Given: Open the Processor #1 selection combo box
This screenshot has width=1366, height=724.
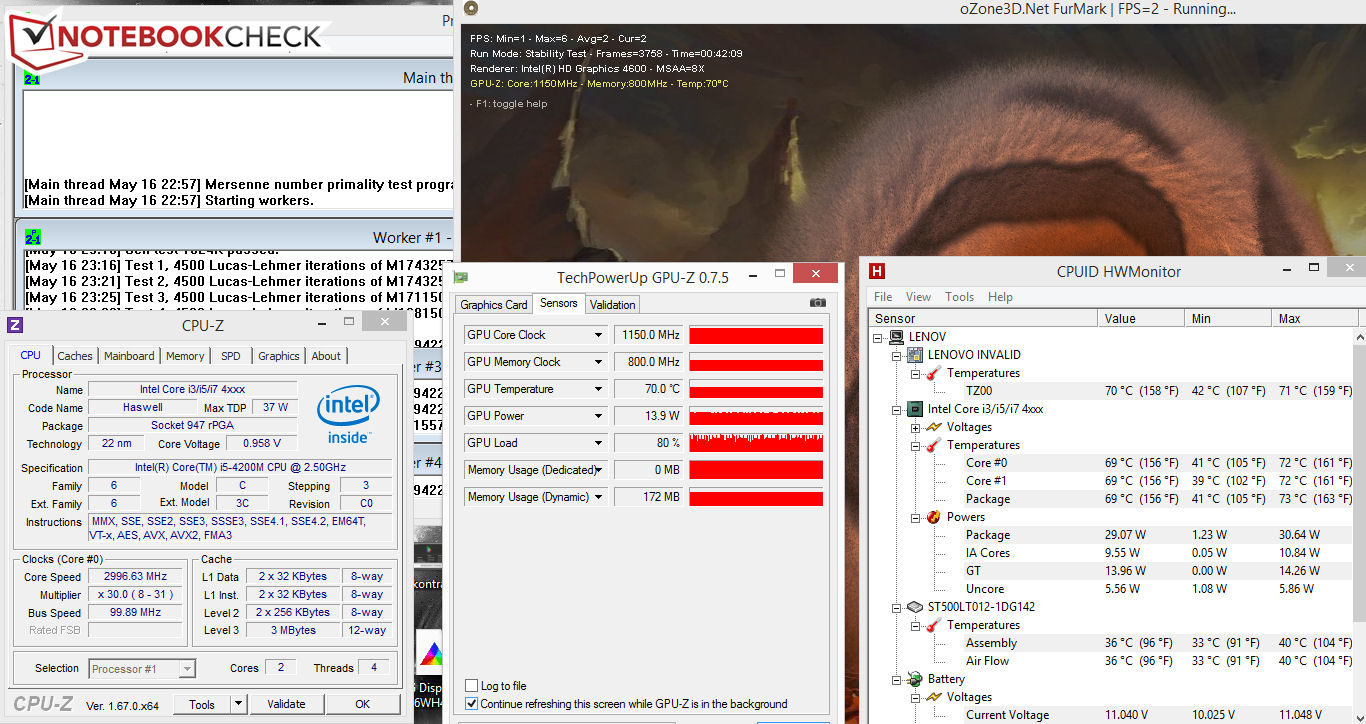Looking at the screenshot, I should coord(141,669).
